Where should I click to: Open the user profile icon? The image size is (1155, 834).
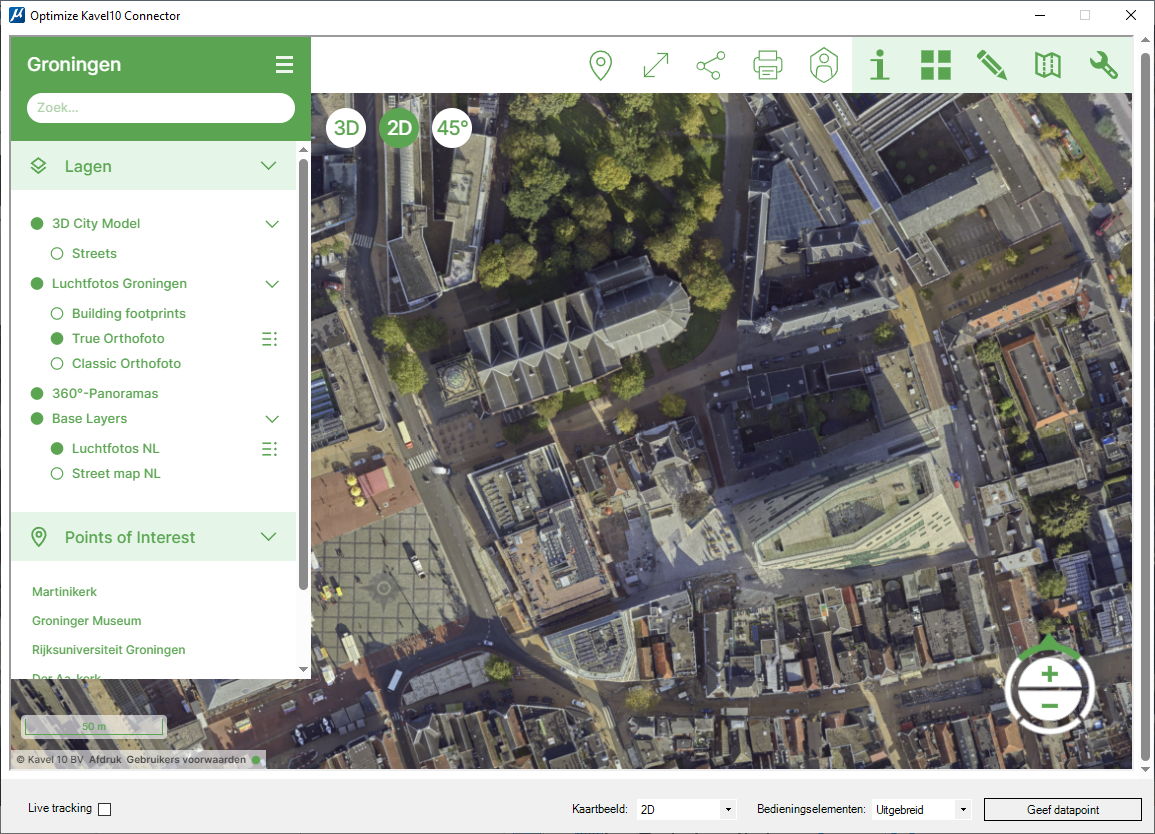[x=824, y=65]
